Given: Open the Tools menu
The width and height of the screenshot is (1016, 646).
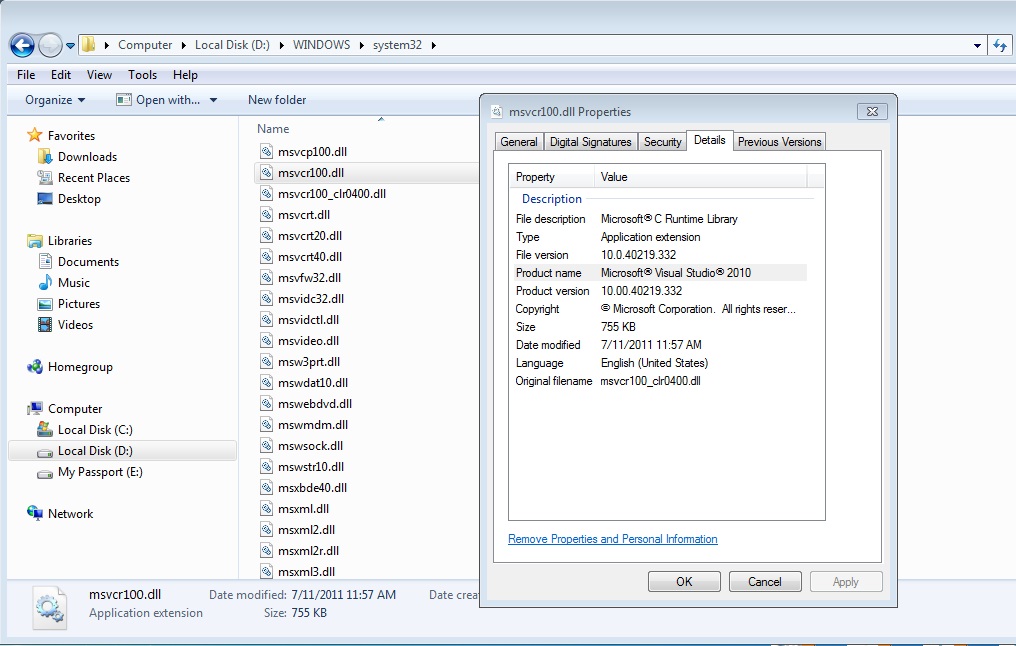Looking at the screenshot, I should pos(142,75).
